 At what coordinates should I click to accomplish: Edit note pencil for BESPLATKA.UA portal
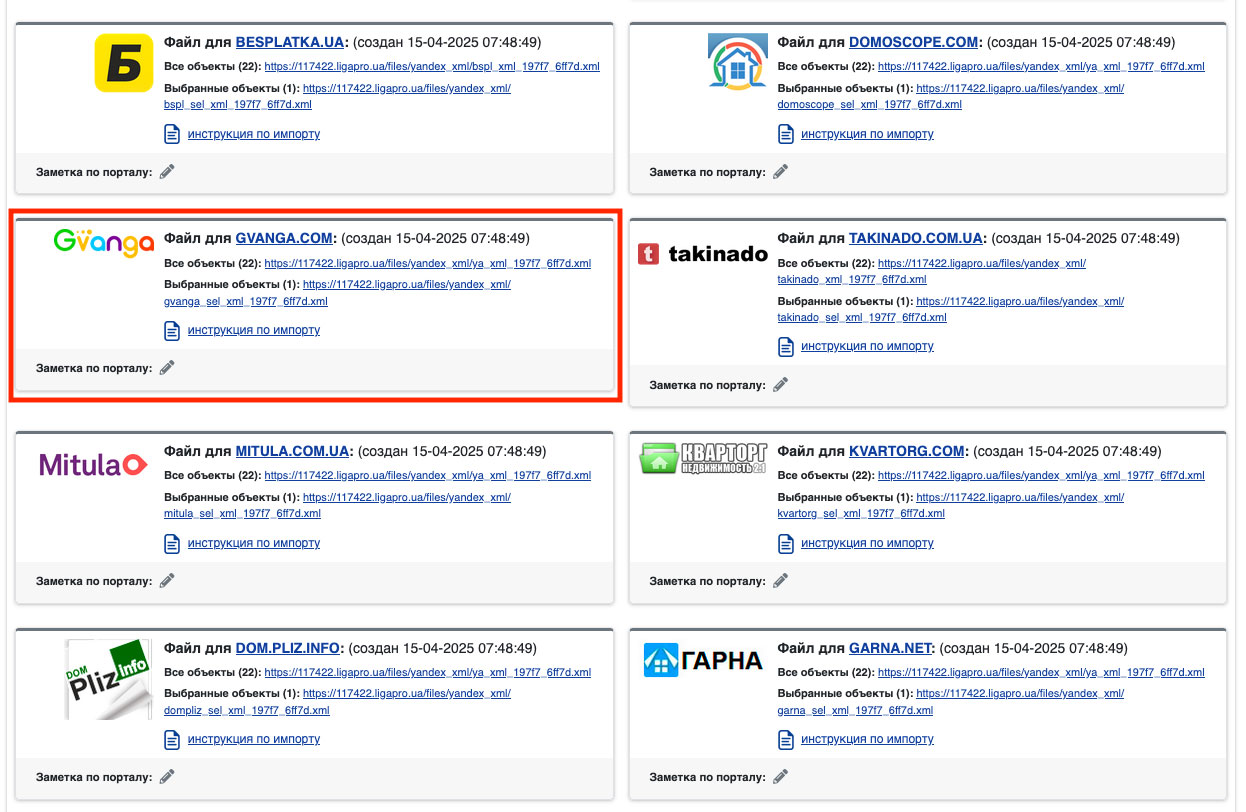pyautogui.click(x=167, y=172)
